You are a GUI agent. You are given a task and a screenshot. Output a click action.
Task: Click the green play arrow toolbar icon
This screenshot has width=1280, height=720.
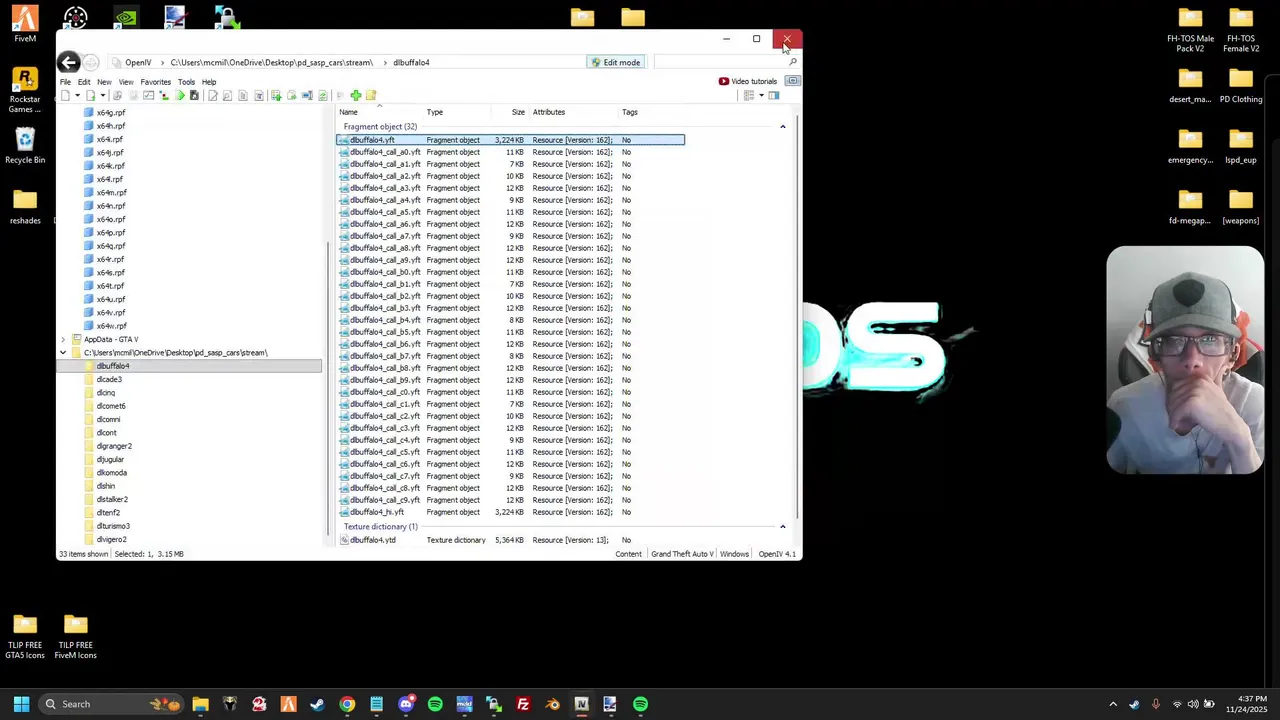click(x=180, y=96)
